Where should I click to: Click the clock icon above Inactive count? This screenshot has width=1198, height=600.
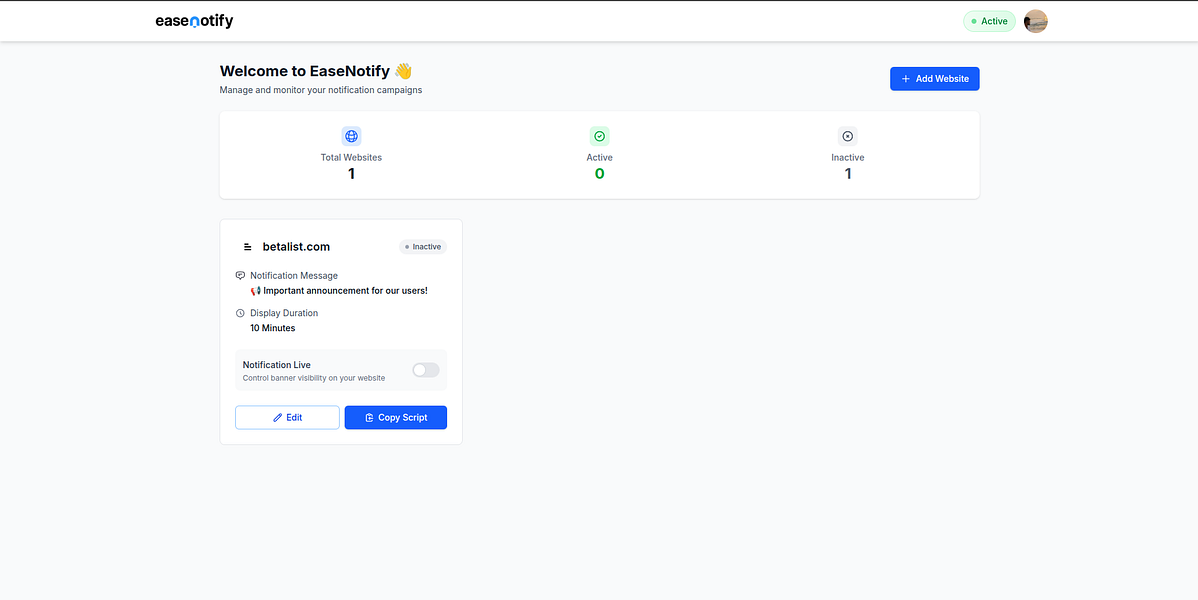(x=847, y=136)
